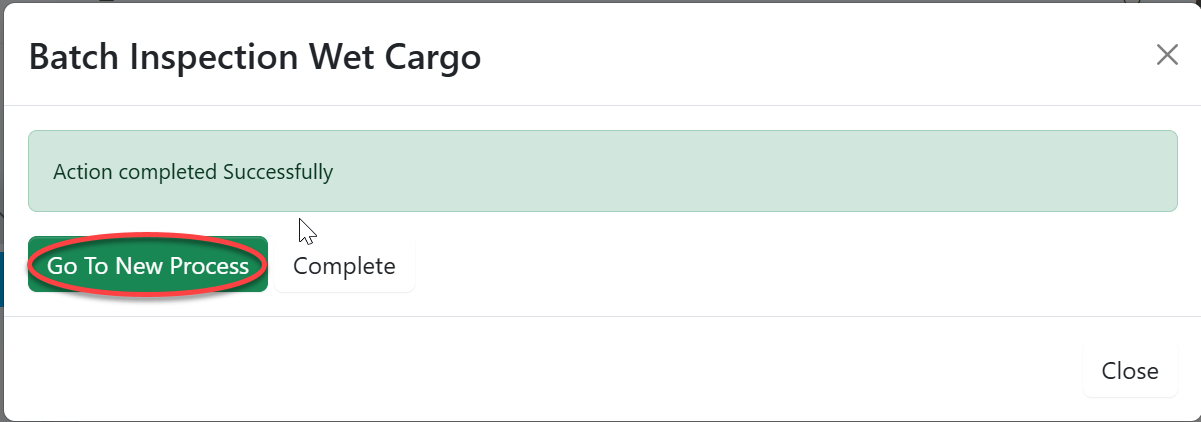
Task: Click the Batch Inspection Wet Cargo title
Action: coord(255,57)
